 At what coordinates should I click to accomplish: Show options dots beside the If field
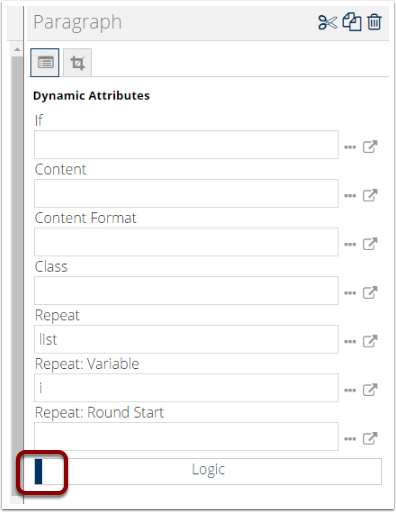pyautogui.click(x=350, y=147)
